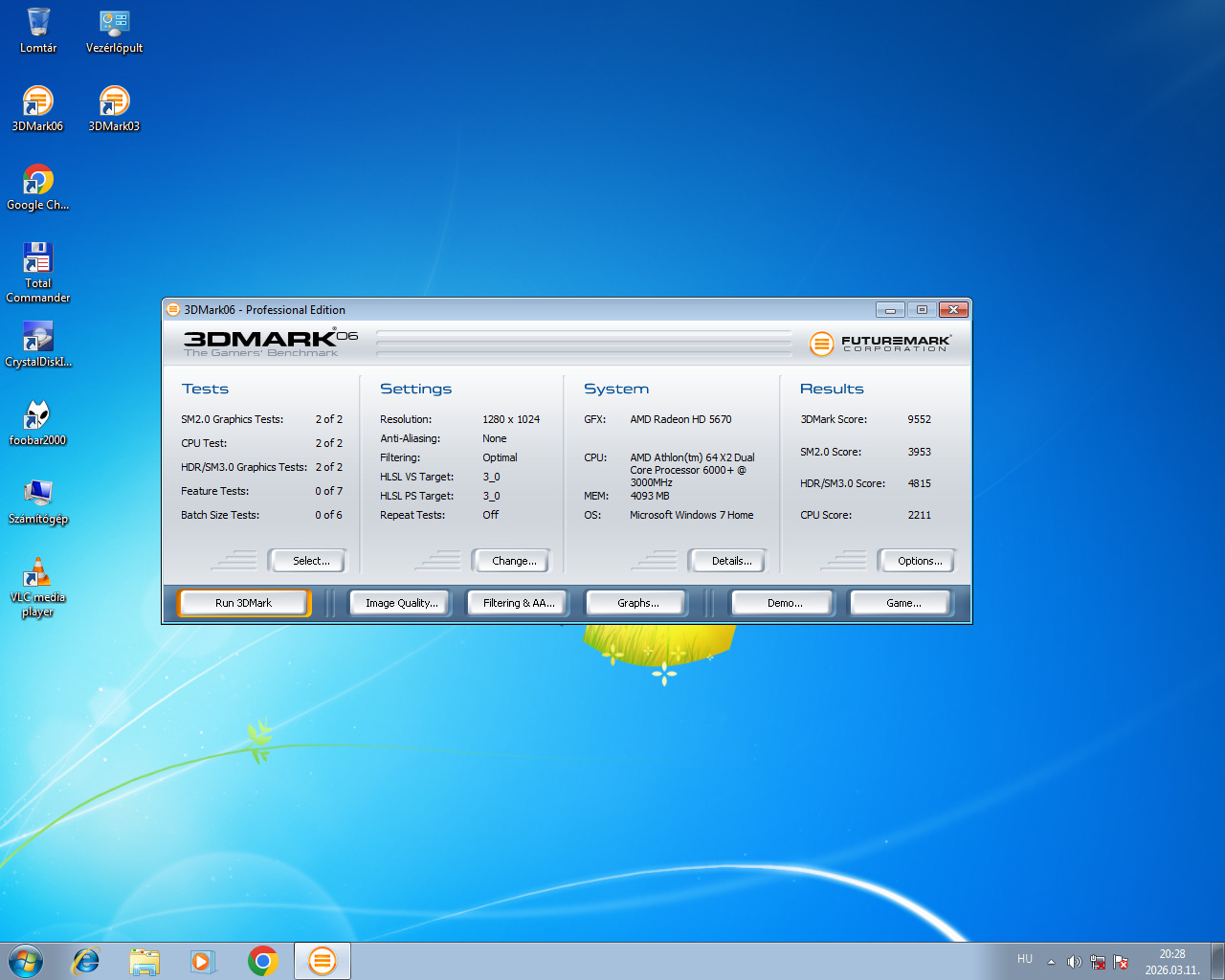This screenshot has height=980, width=1225.
Task: Open the Graphs dialog
Action: (637, 603)
